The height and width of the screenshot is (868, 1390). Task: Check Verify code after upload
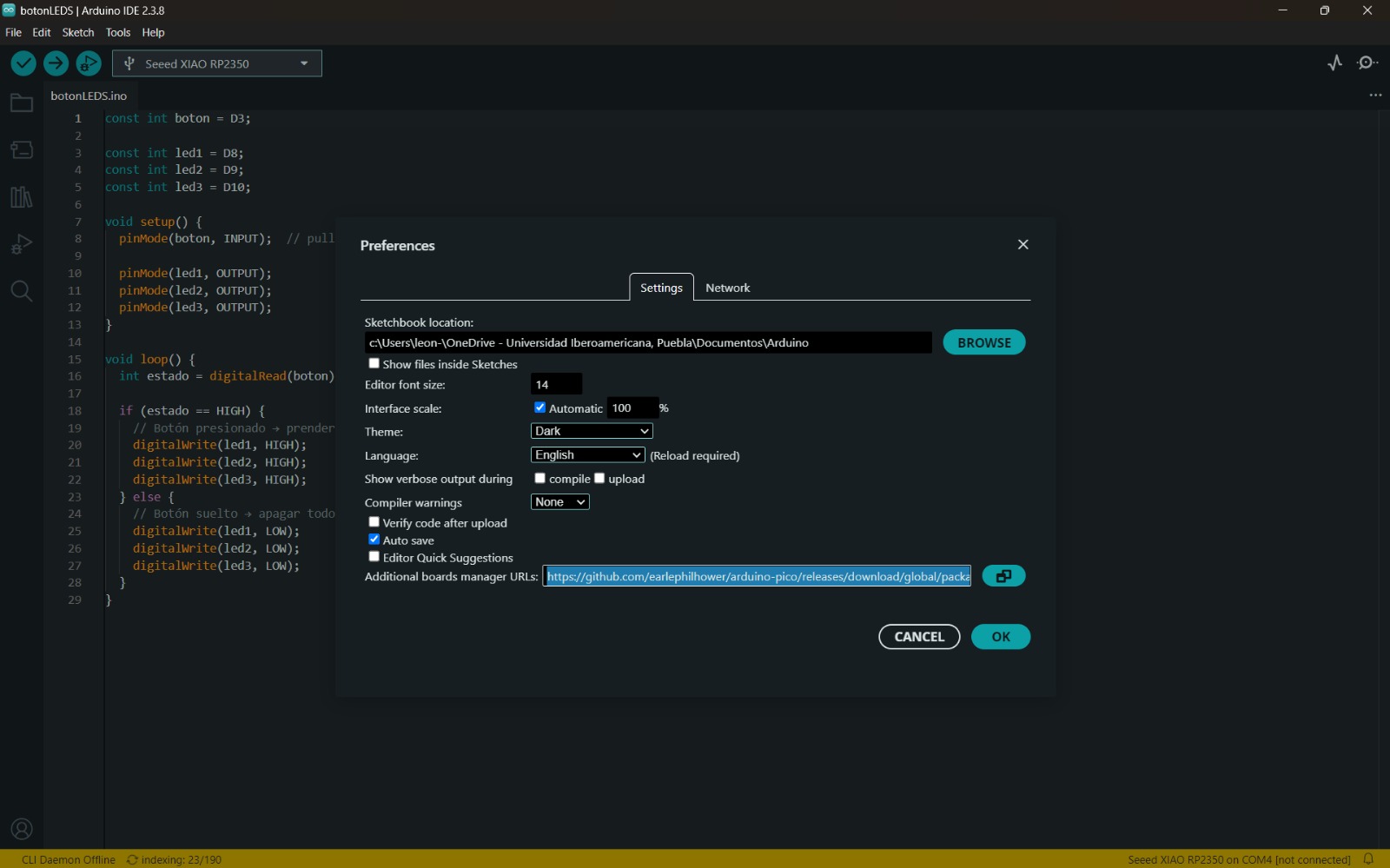[374, 522]
